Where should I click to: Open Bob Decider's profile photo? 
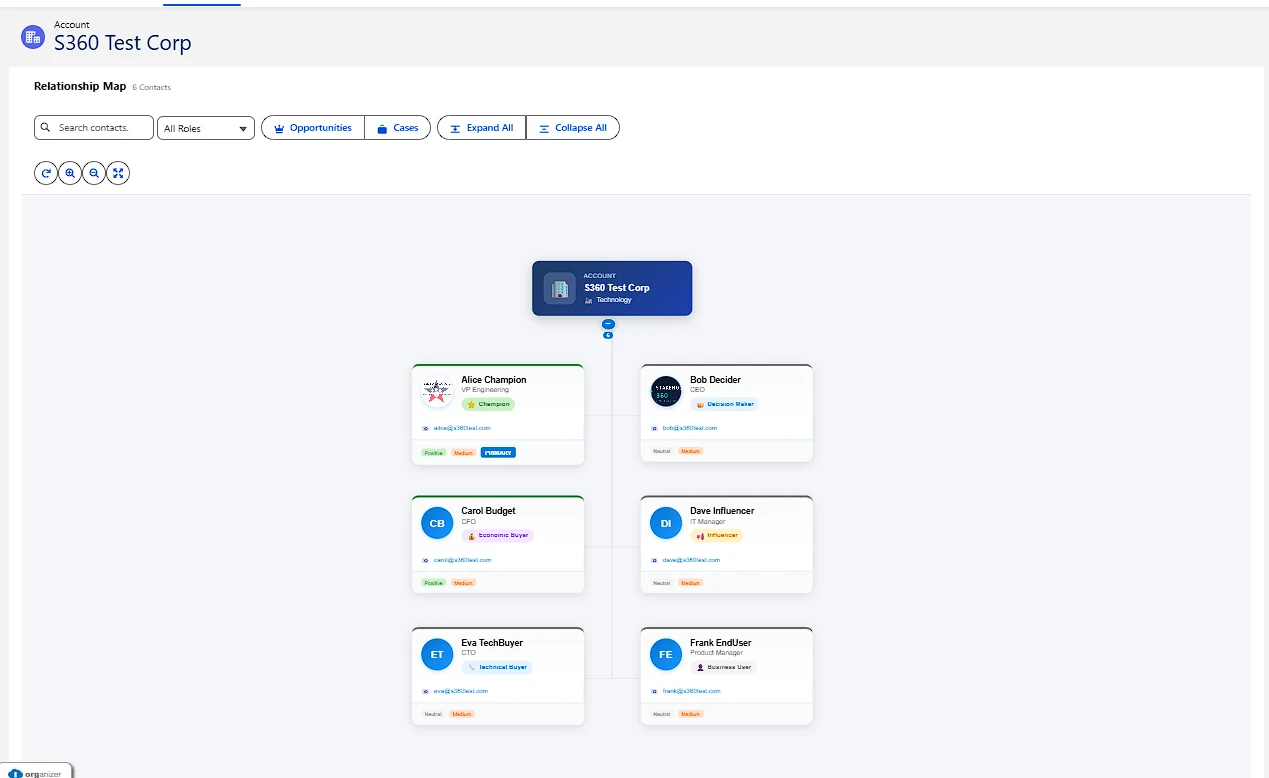666,391
